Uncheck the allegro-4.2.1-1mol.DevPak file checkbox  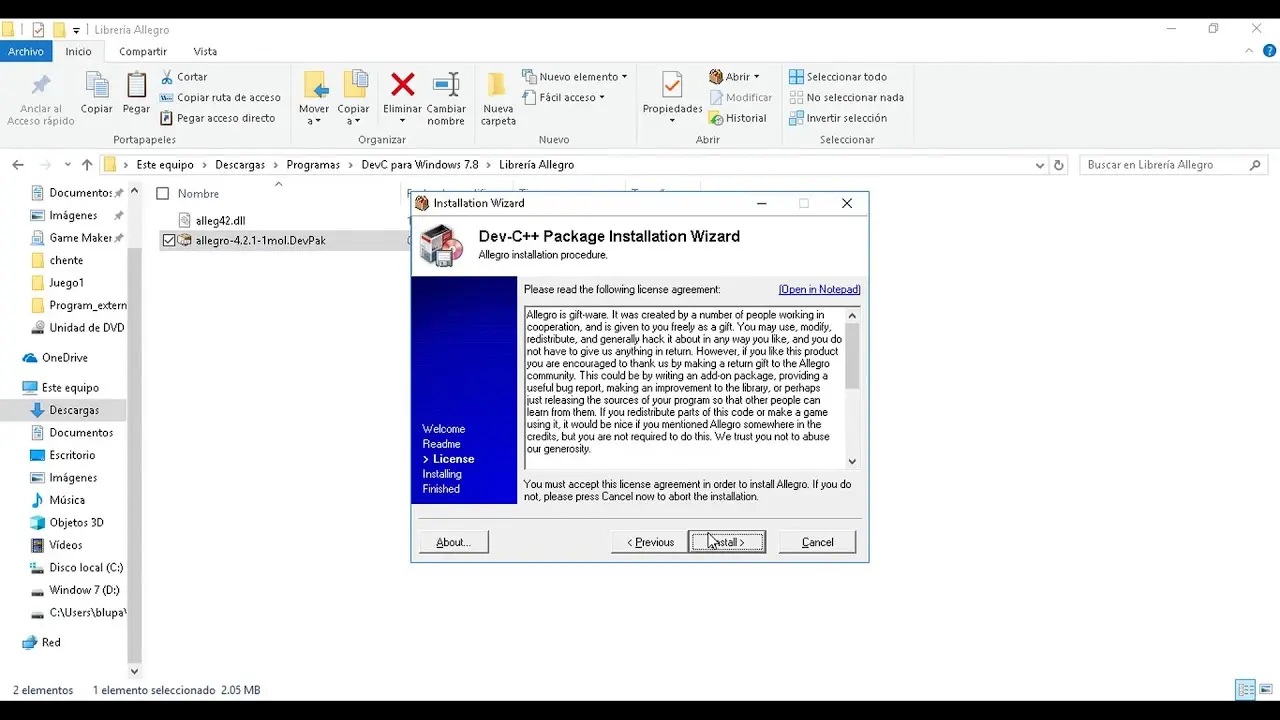click(x=169, y=240)
